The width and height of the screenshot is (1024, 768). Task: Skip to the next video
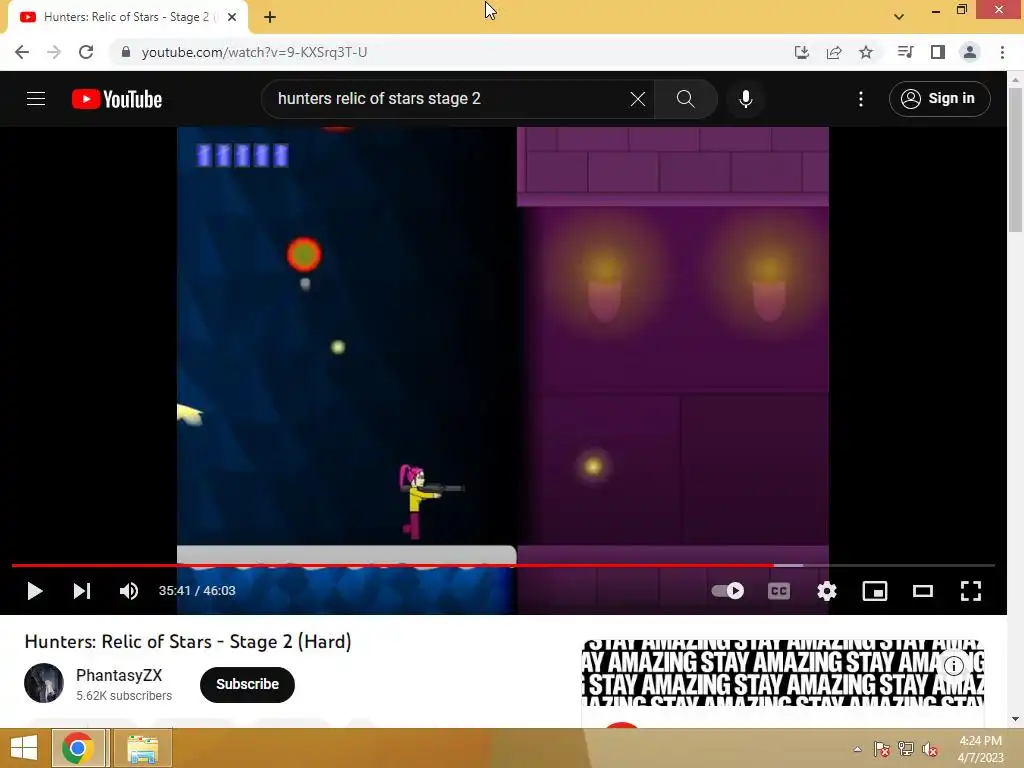click(x=82, y=591)
